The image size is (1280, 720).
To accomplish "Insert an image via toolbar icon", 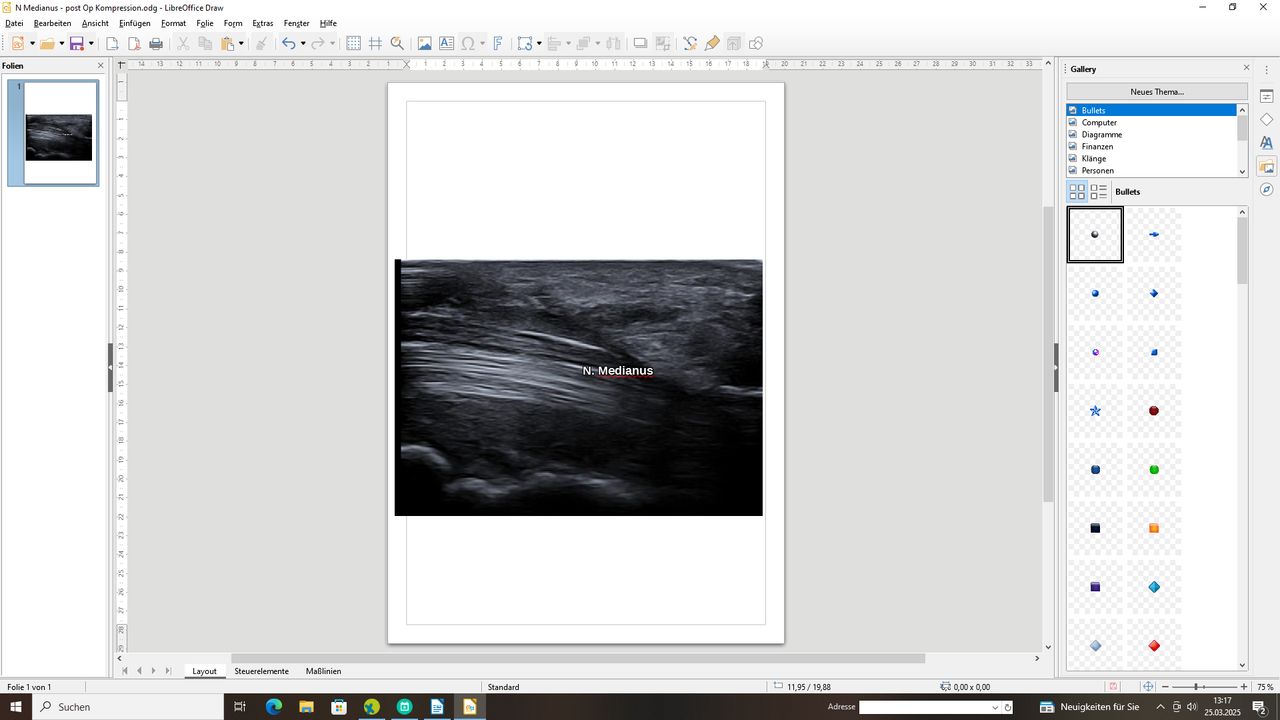I will (424, 43).
